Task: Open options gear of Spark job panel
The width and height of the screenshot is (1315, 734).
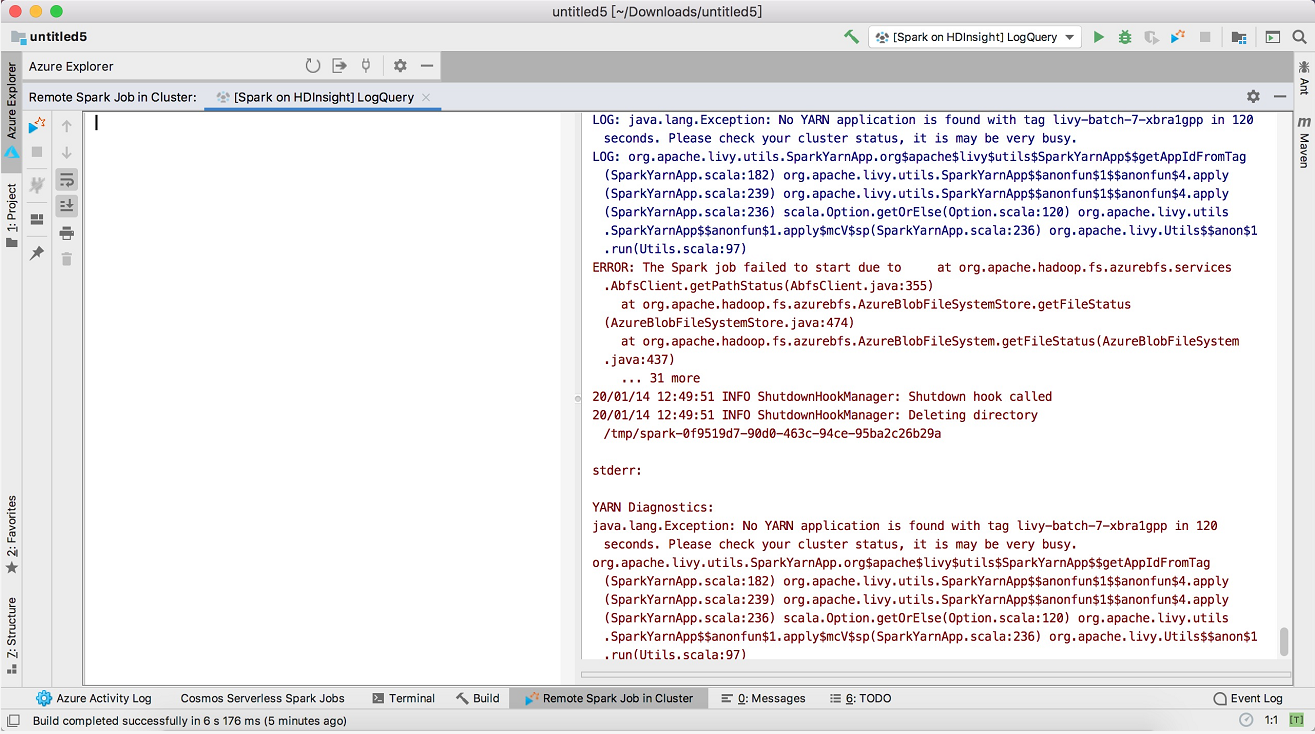Action: 1254,97
